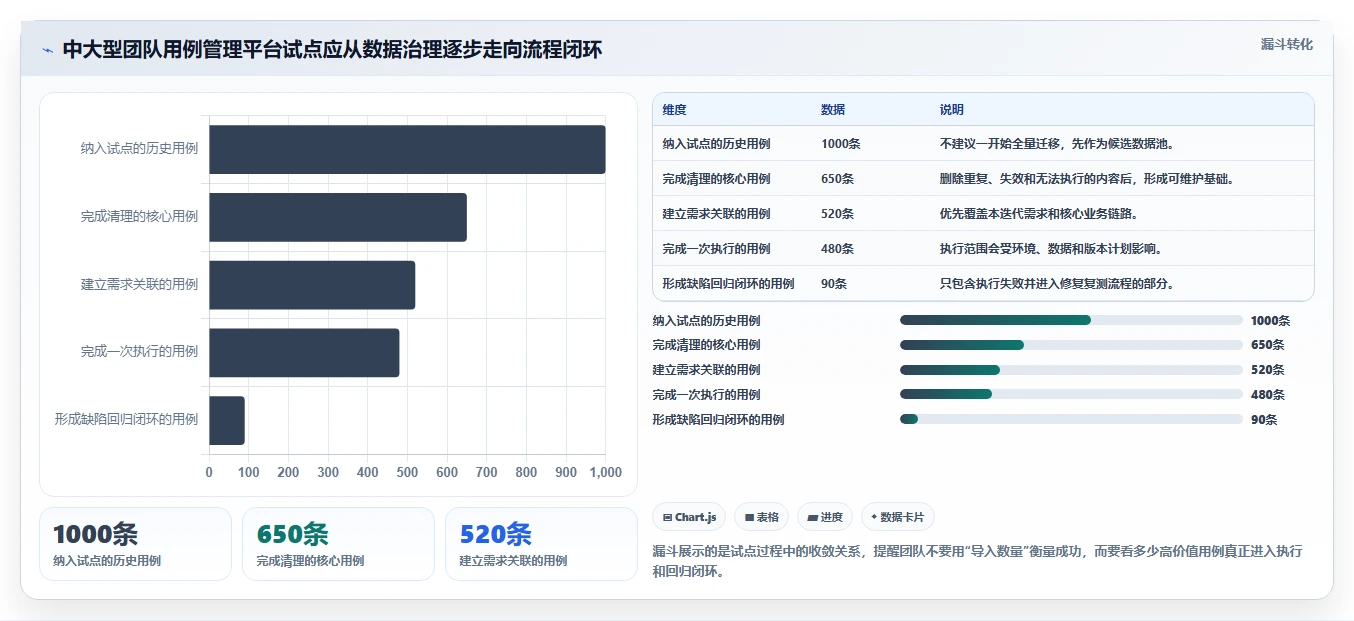The height and width of the screenshot is (621, 1354).
Task: Click the 0 tick on the chart x-axis
Action: (x=209, y=472)
